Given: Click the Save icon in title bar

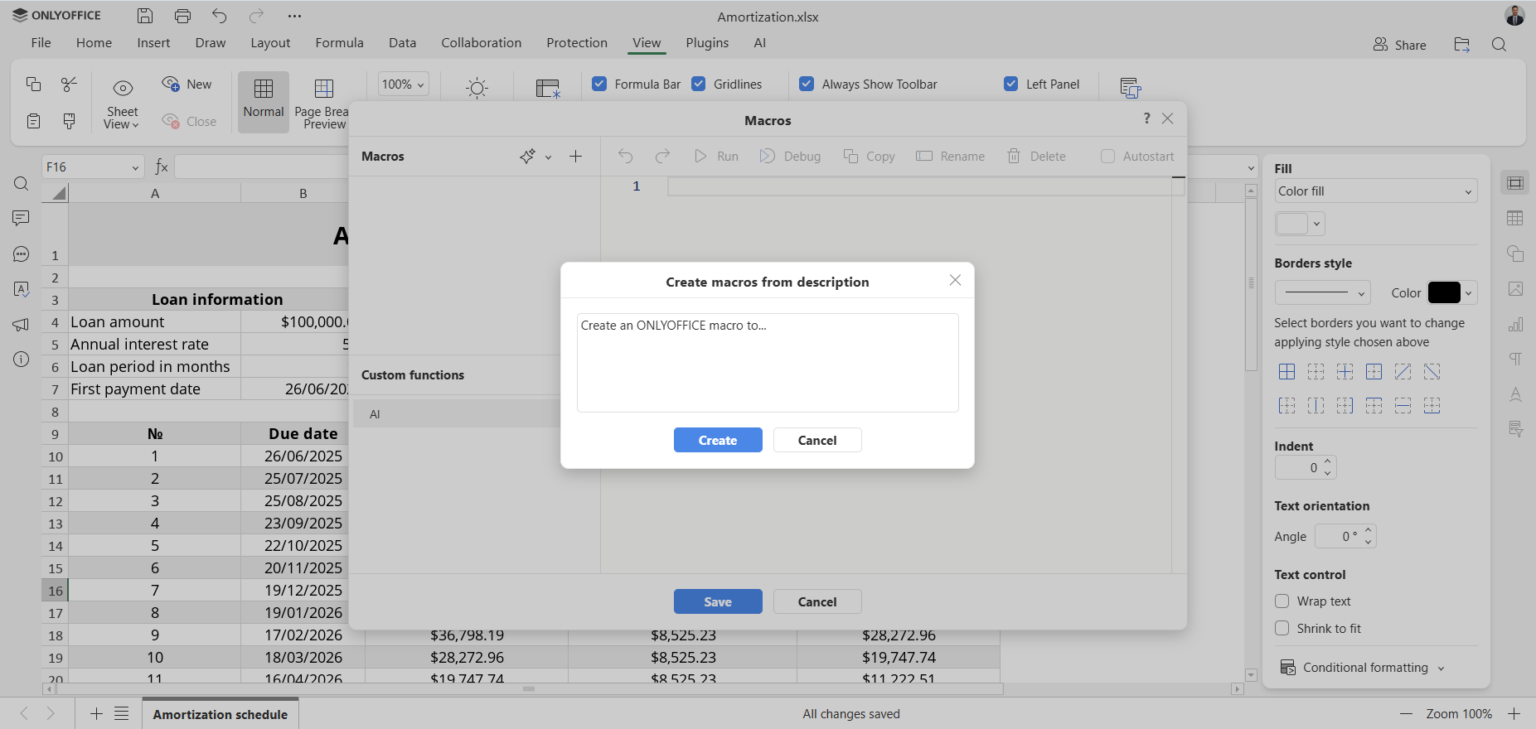Looking at the screenshot, I should (145, 16).
